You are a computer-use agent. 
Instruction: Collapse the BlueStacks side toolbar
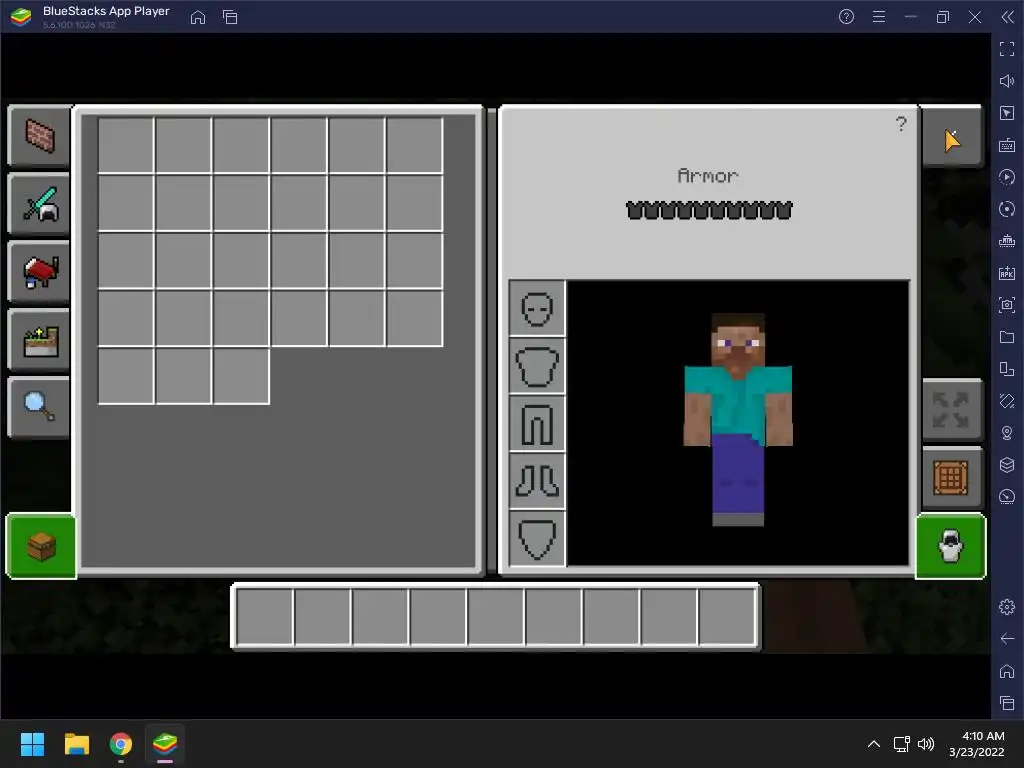click(1008, 17)
